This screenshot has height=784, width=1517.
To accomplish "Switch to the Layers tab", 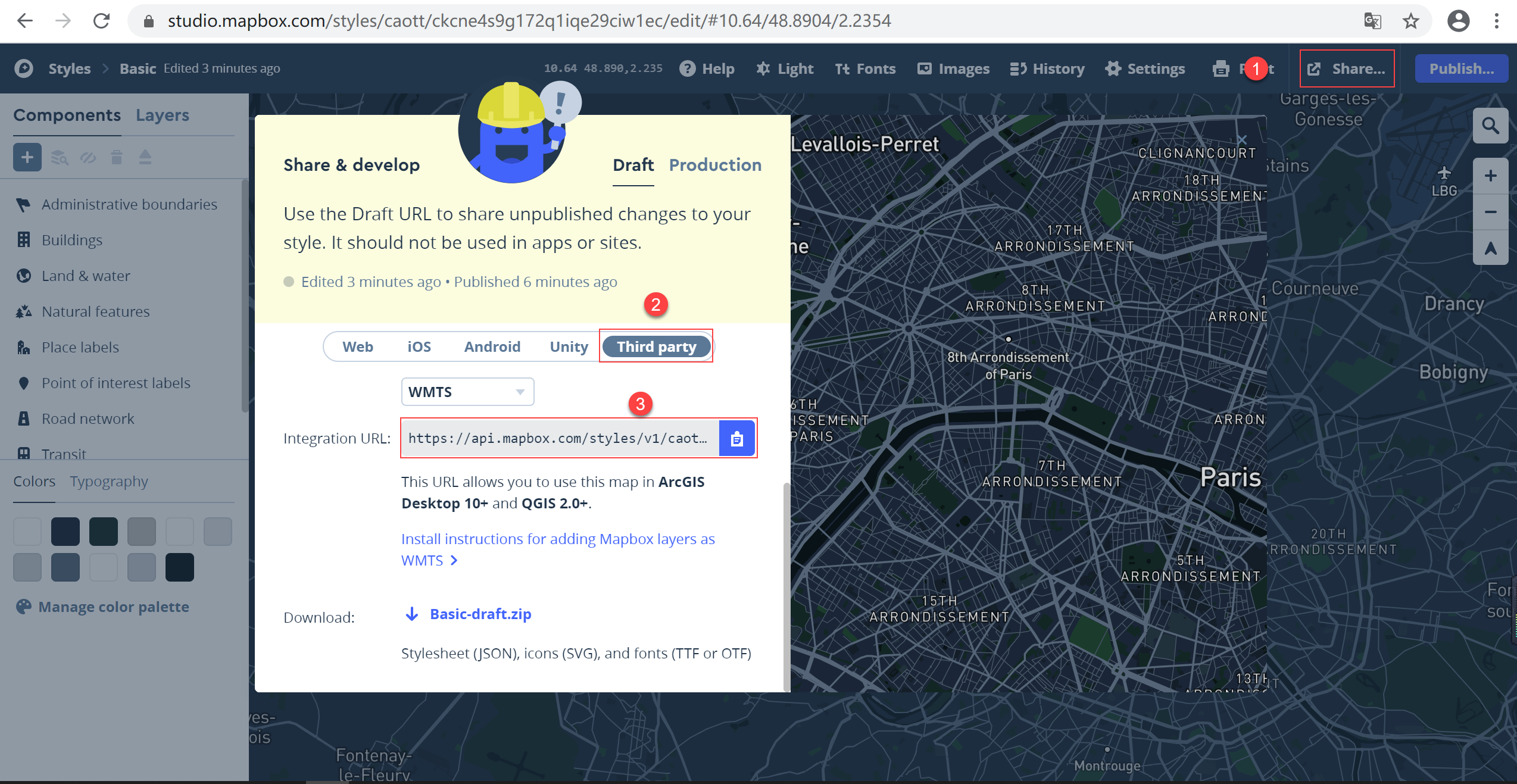I will point(162,115).
